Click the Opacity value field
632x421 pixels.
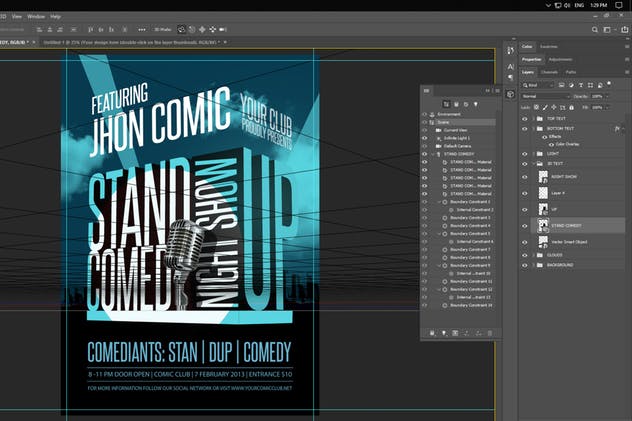pyautogui.click(x=598, y=96)
